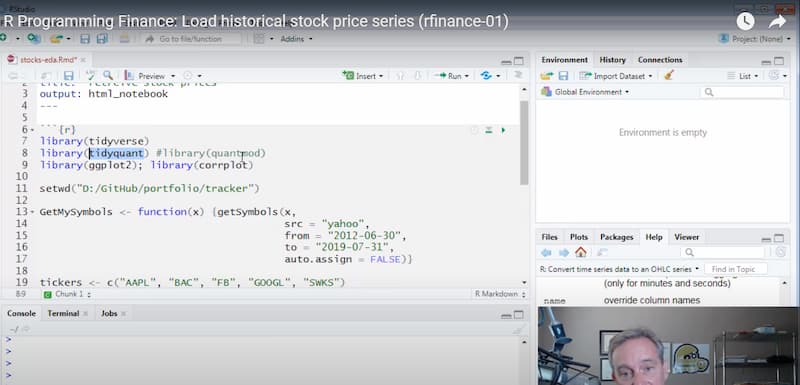Image resolution: width=800 pixels, height=385 pixels.
Task: Click the video Share arrow icon
Action: (778, 21)
